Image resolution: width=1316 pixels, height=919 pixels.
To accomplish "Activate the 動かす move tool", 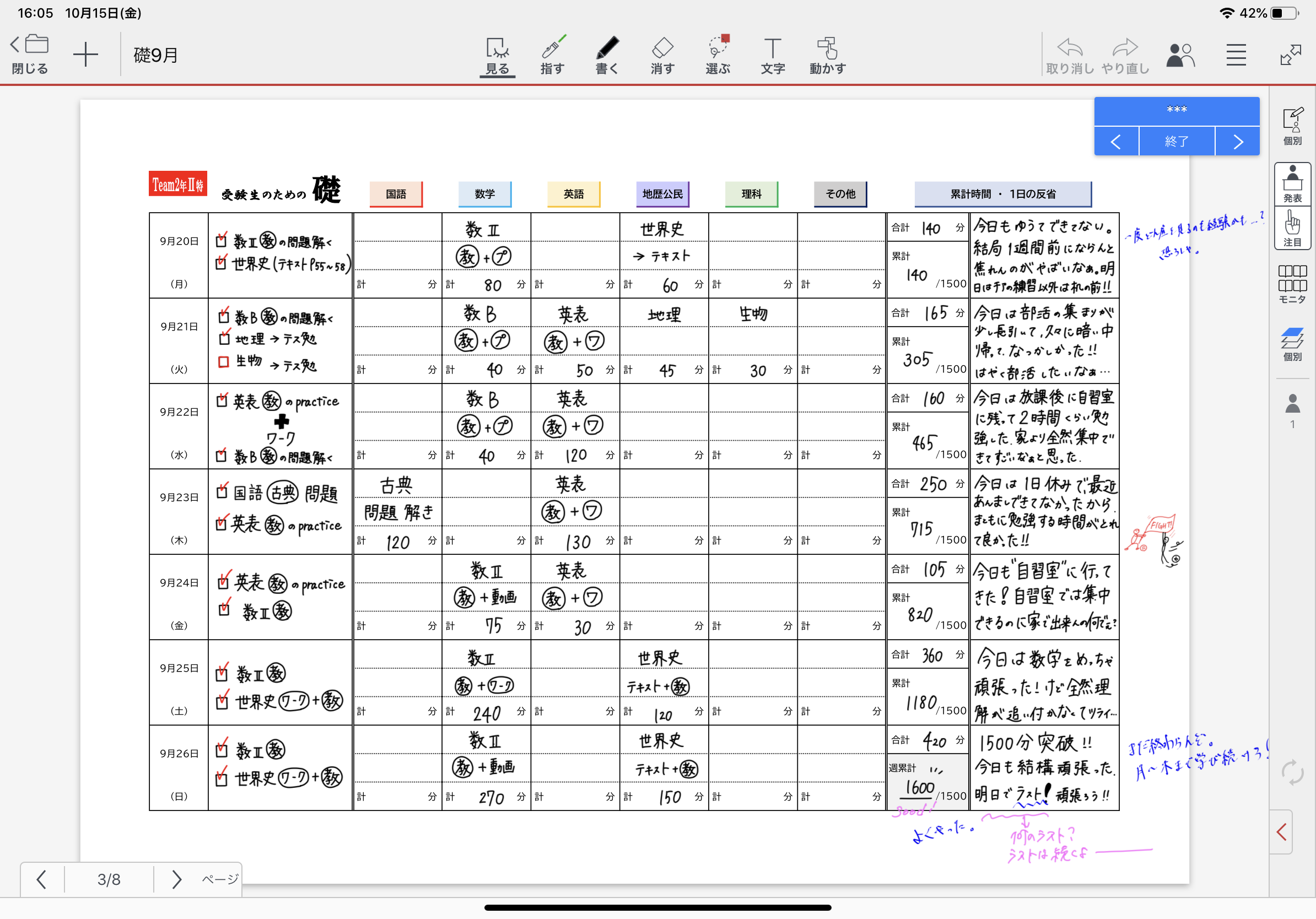I will [827, 55].
